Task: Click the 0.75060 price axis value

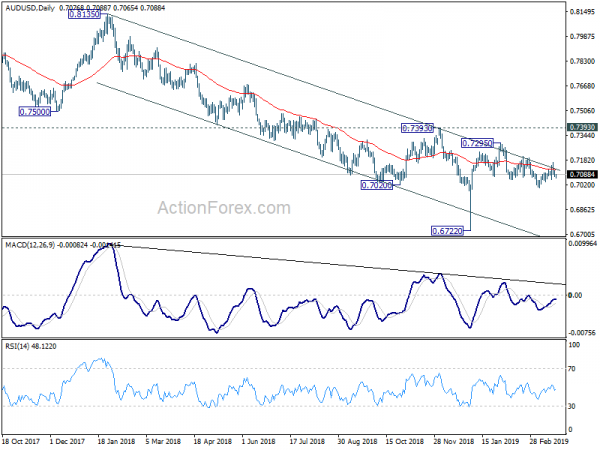Action: pyautogui.click(x=582, y=111)
